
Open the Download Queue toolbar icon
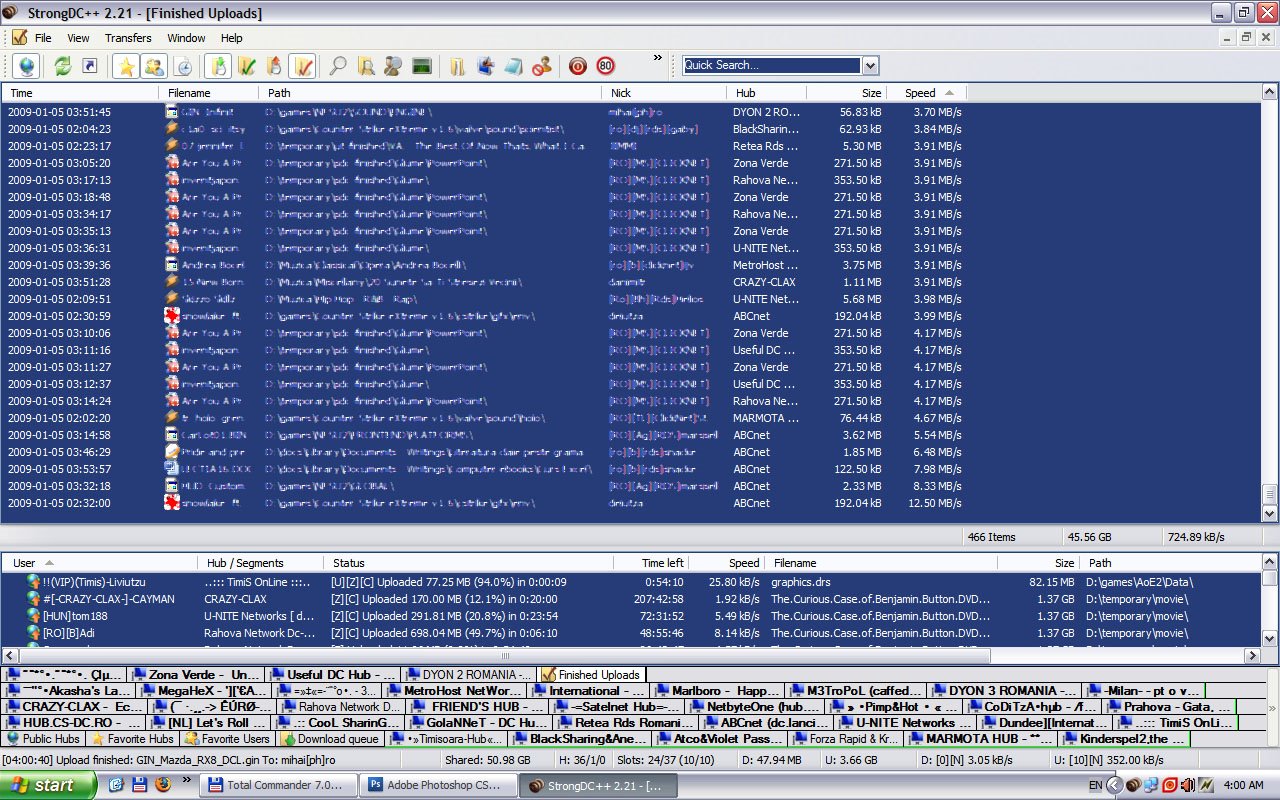click(218, 66)
